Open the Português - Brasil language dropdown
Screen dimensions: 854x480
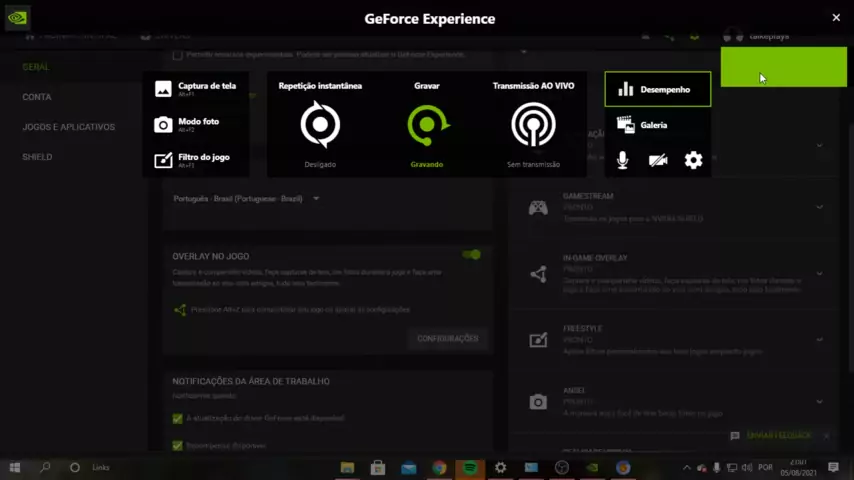246,199
